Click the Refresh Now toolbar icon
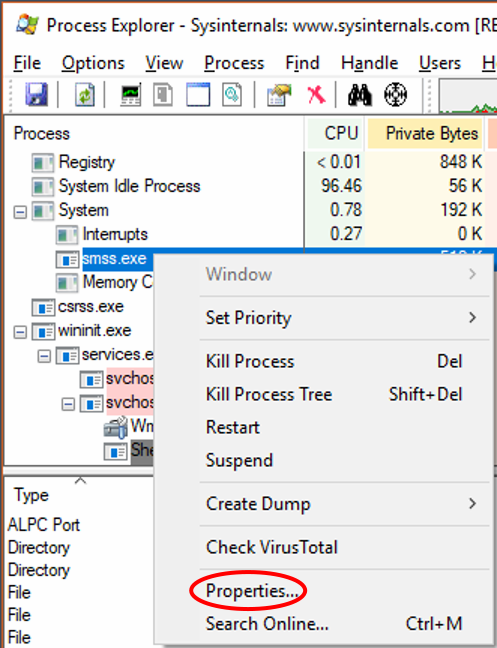Image resolution: width=497 pixels, height=648 pixels. [x=85, y=95]
